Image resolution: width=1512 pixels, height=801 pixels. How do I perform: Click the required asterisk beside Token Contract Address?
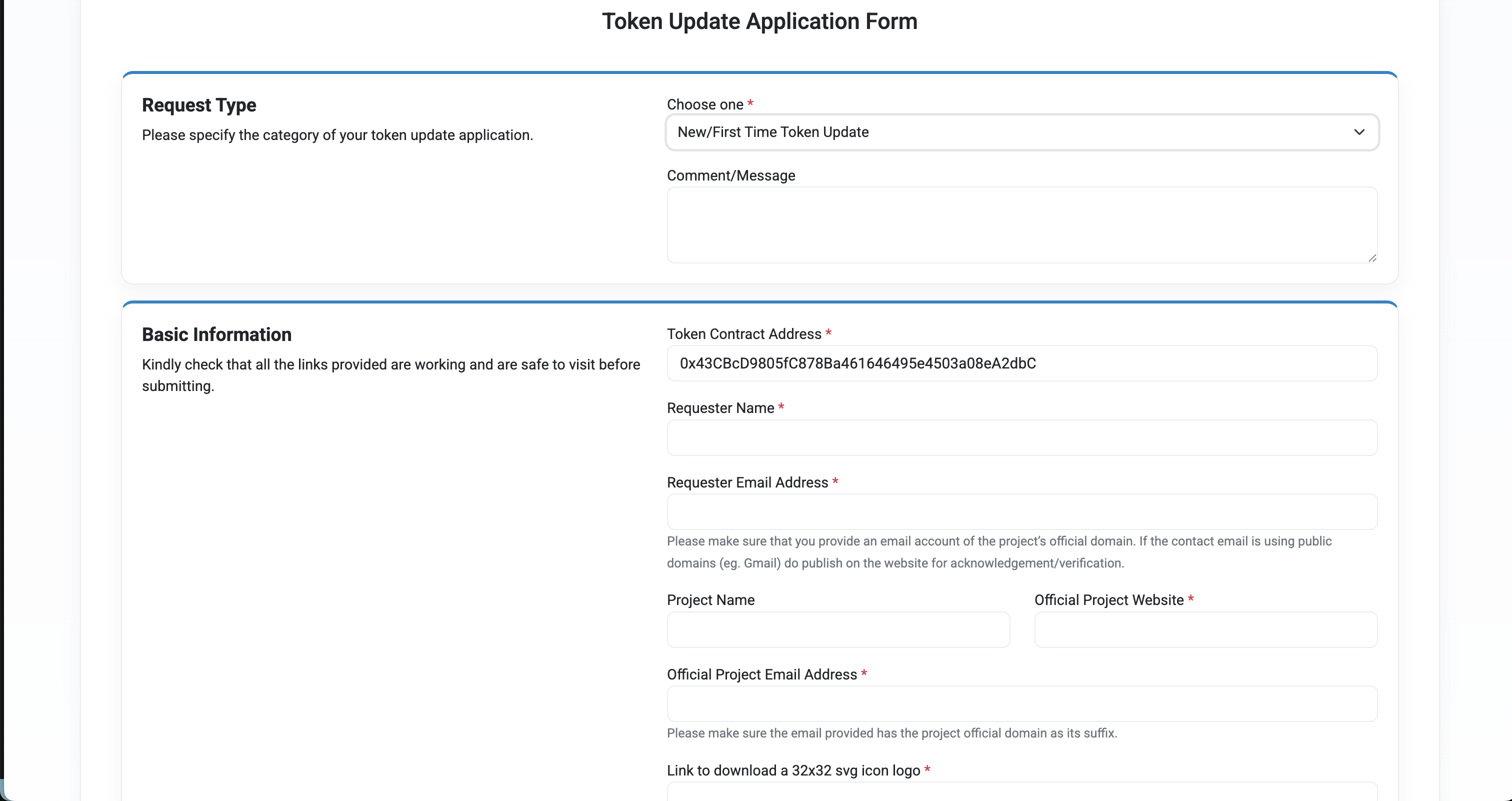(829, 332)
